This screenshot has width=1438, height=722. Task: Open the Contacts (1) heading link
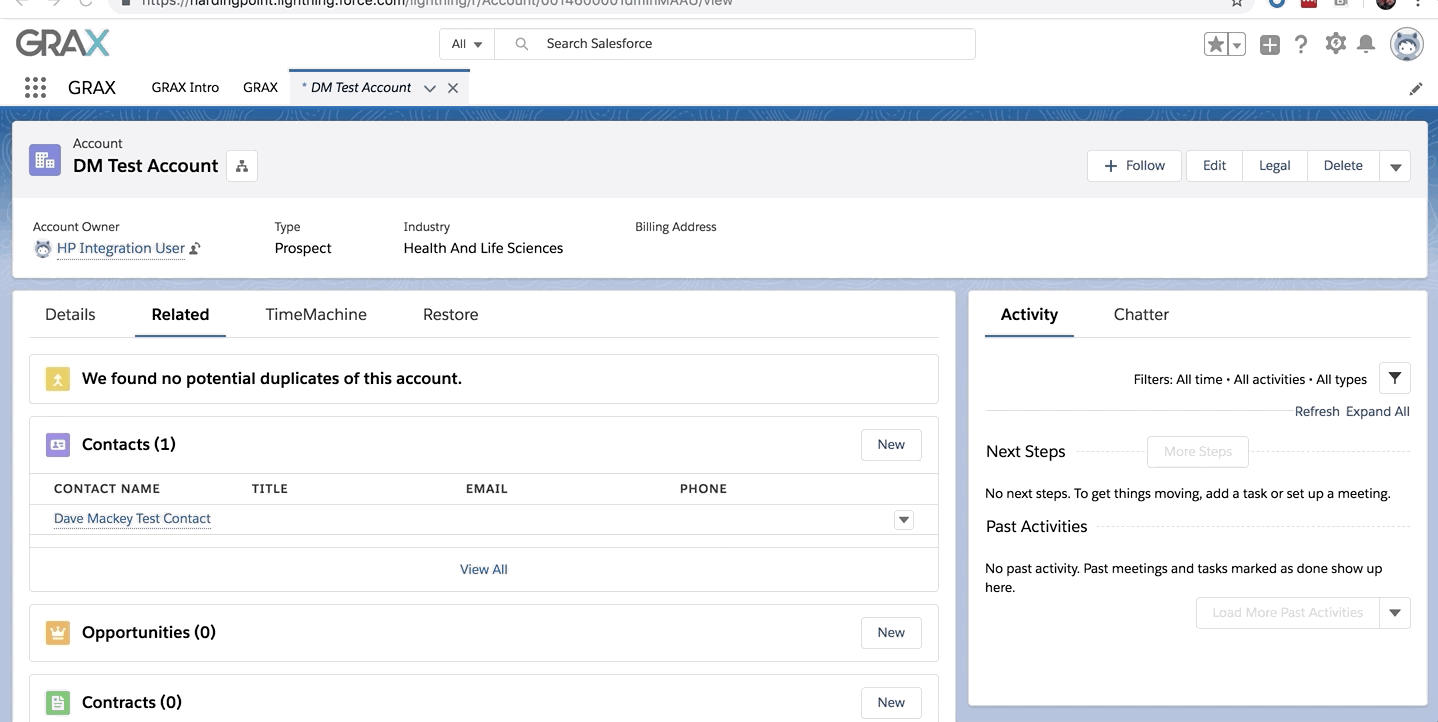pos(129,445)
